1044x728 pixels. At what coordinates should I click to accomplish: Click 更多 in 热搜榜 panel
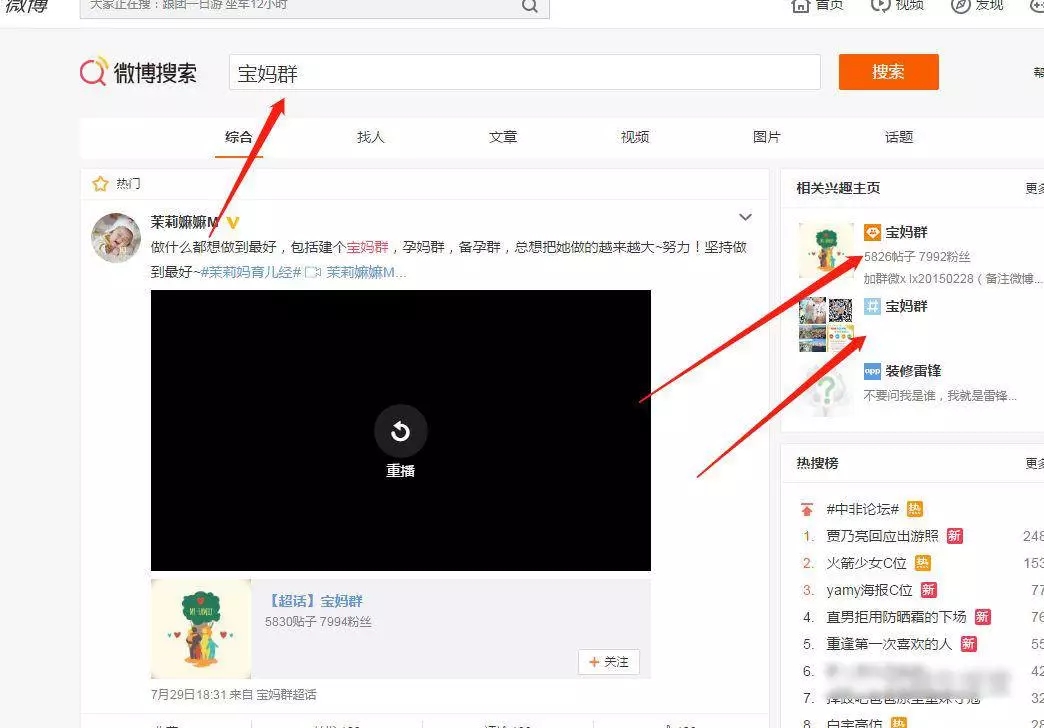tap(1035, 464)
